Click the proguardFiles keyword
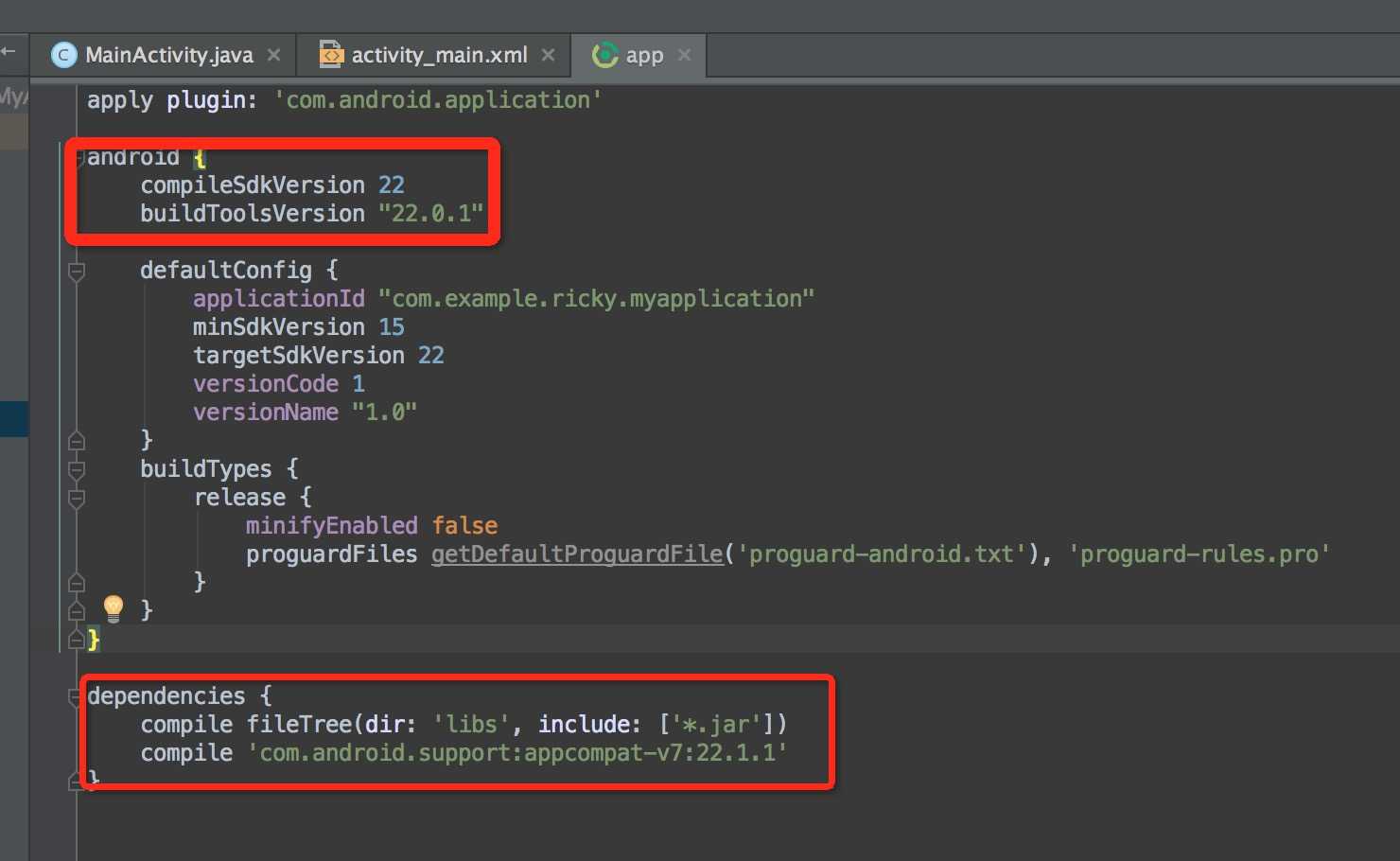 (331, 553)
